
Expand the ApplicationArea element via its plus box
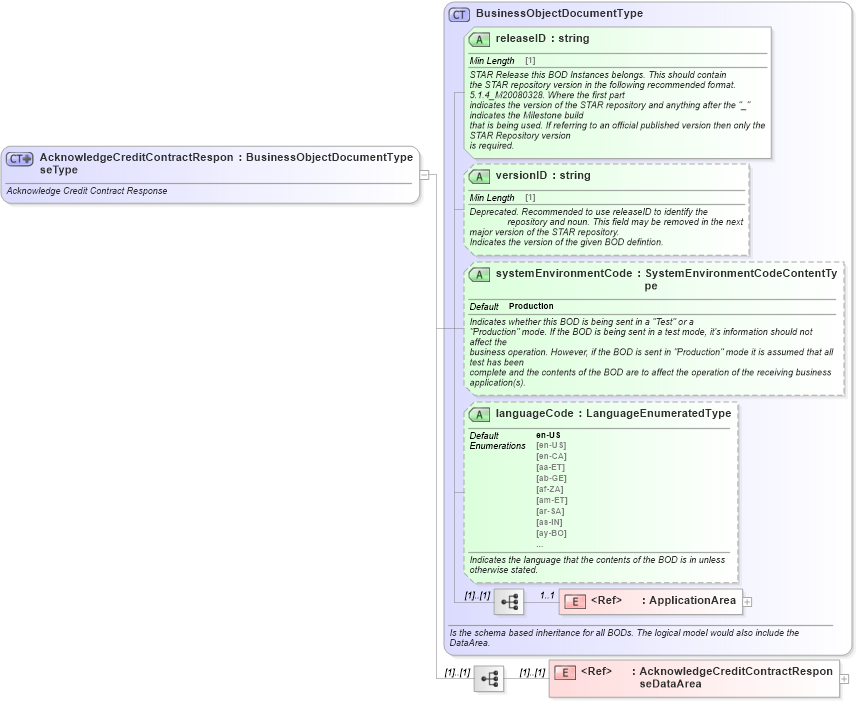[748, 601]
